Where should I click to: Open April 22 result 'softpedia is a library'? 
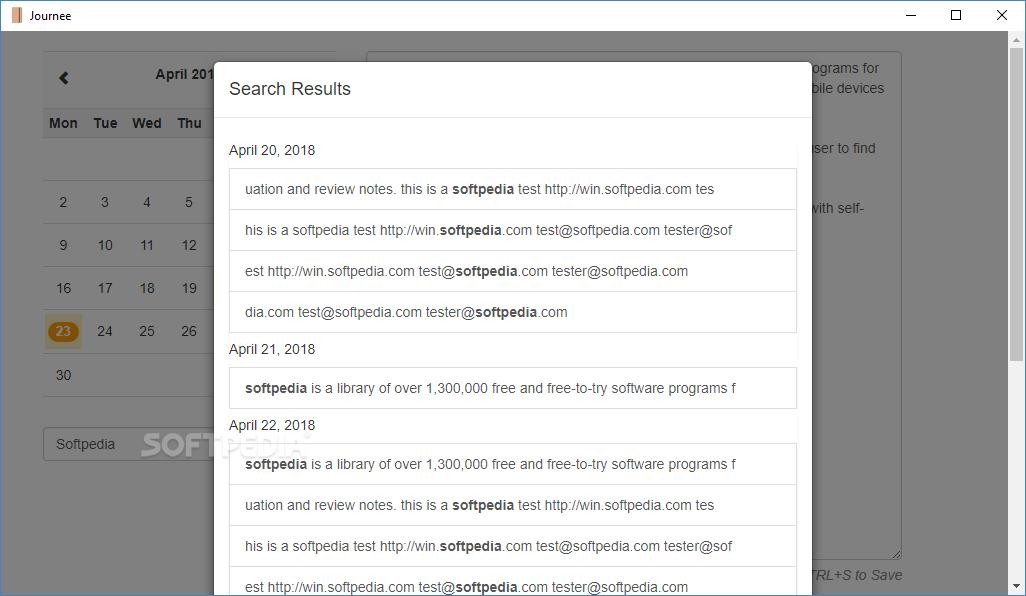point(512,464)
